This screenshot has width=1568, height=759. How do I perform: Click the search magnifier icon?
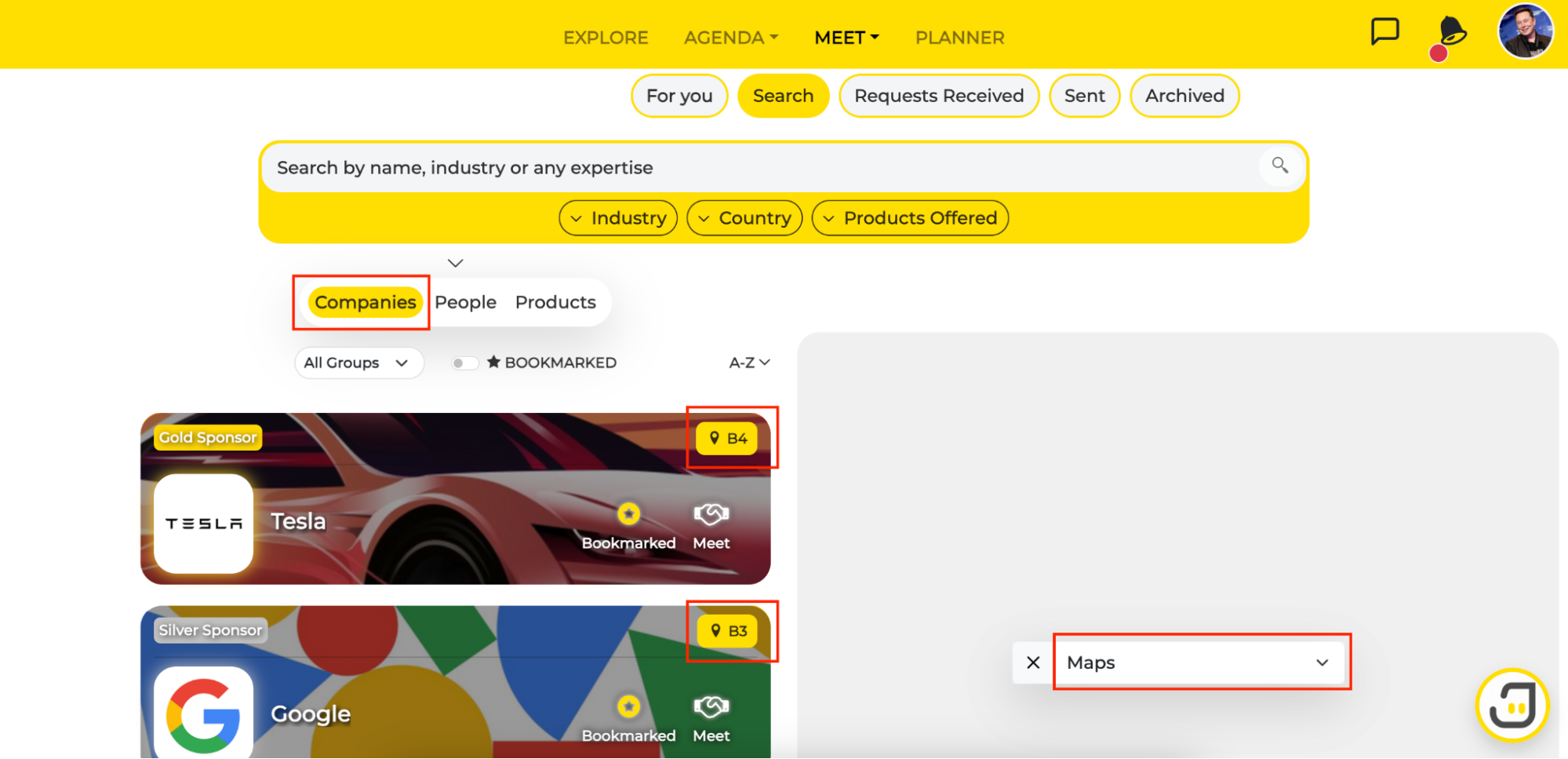(x=1280, y=166)
